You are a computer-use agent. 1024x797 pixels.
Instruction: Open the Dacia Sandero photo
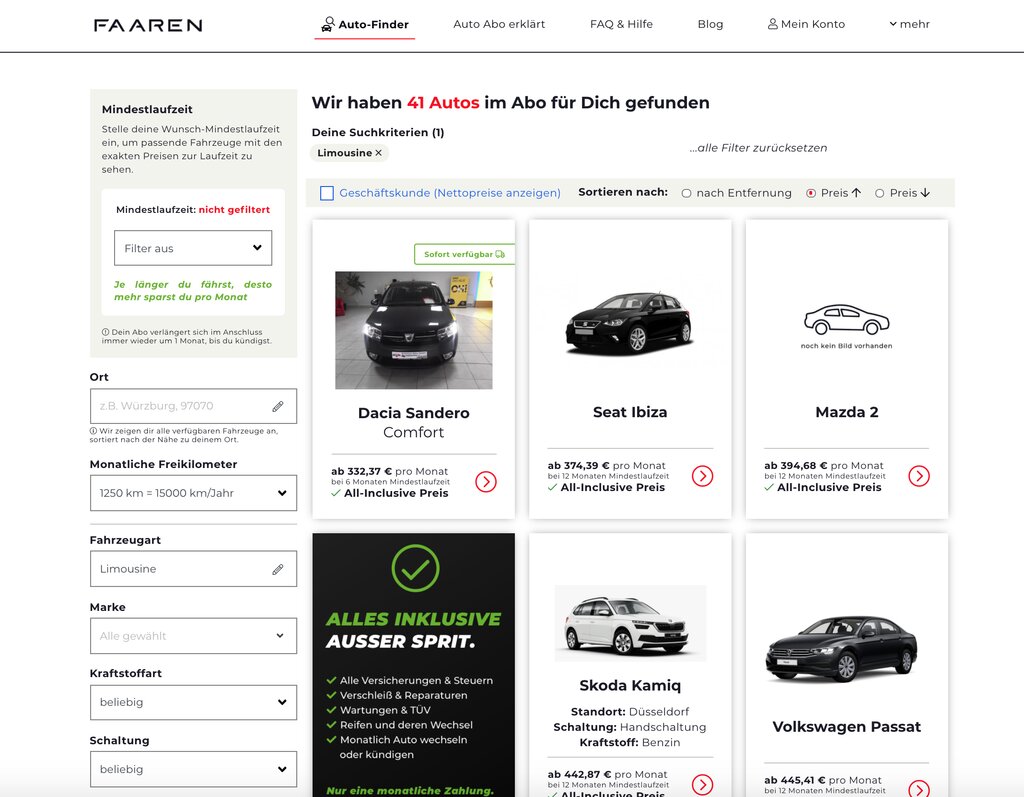[x=414, y=330]
